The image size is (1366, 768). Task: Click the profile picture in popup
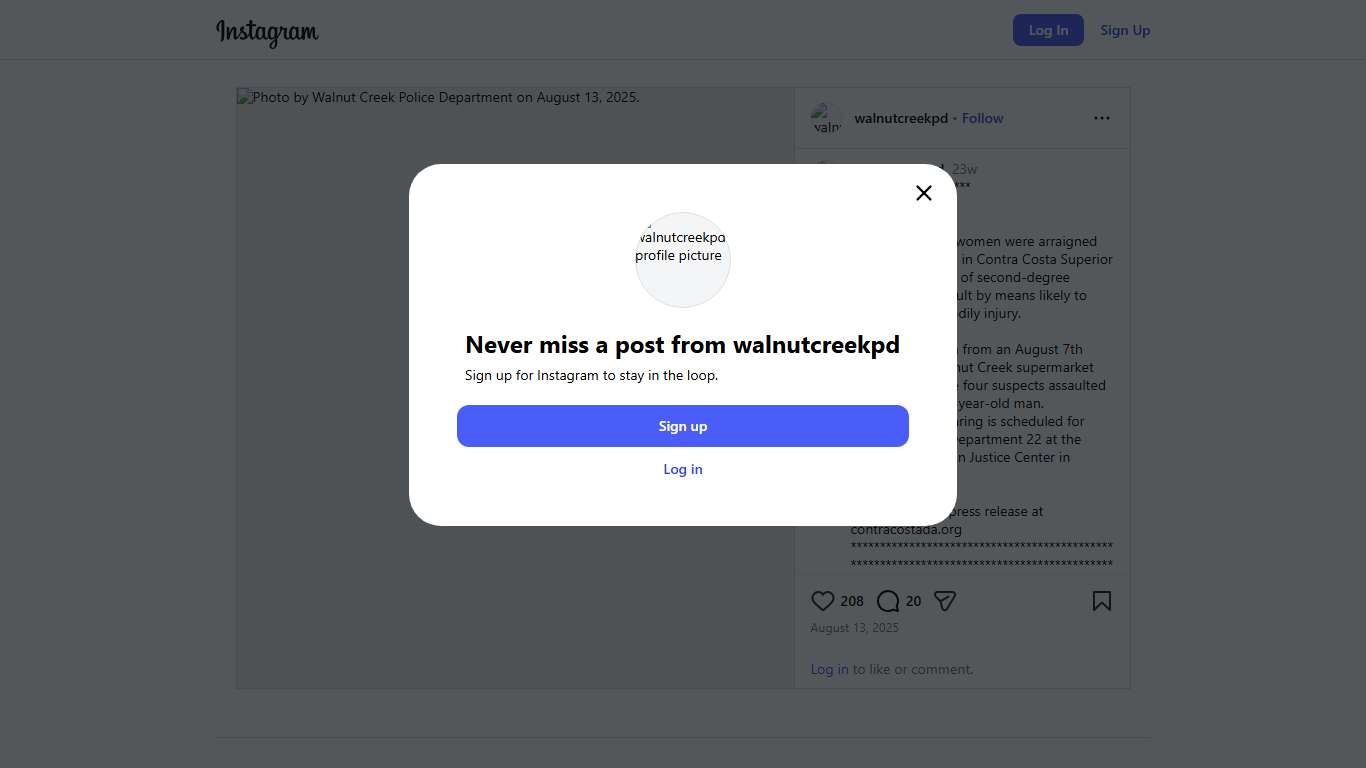pyautogui.click(x=683, y=259)
